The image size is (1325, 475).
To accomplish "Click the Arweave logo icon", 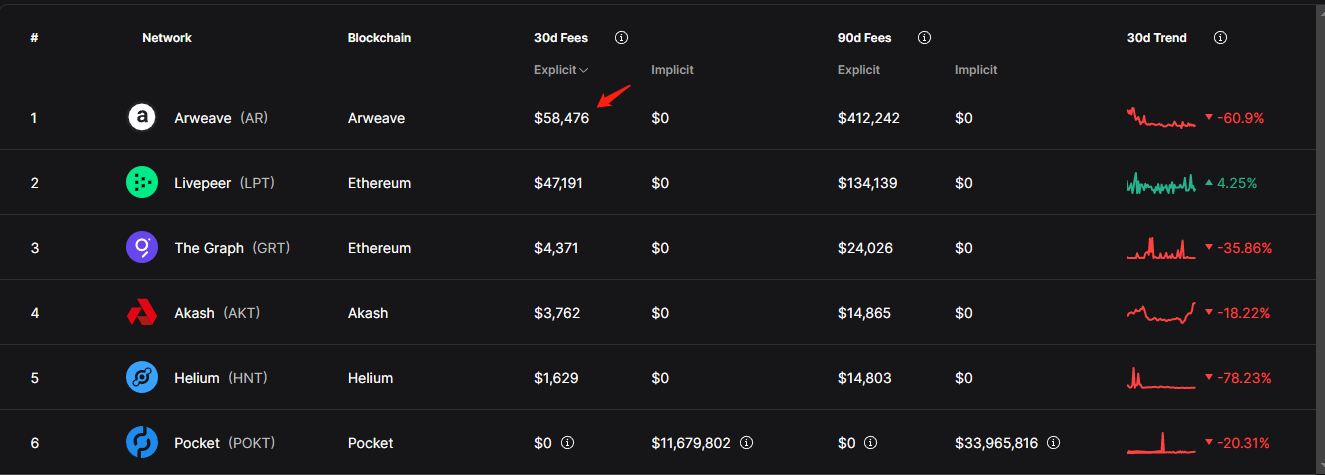I will point(142,118).
